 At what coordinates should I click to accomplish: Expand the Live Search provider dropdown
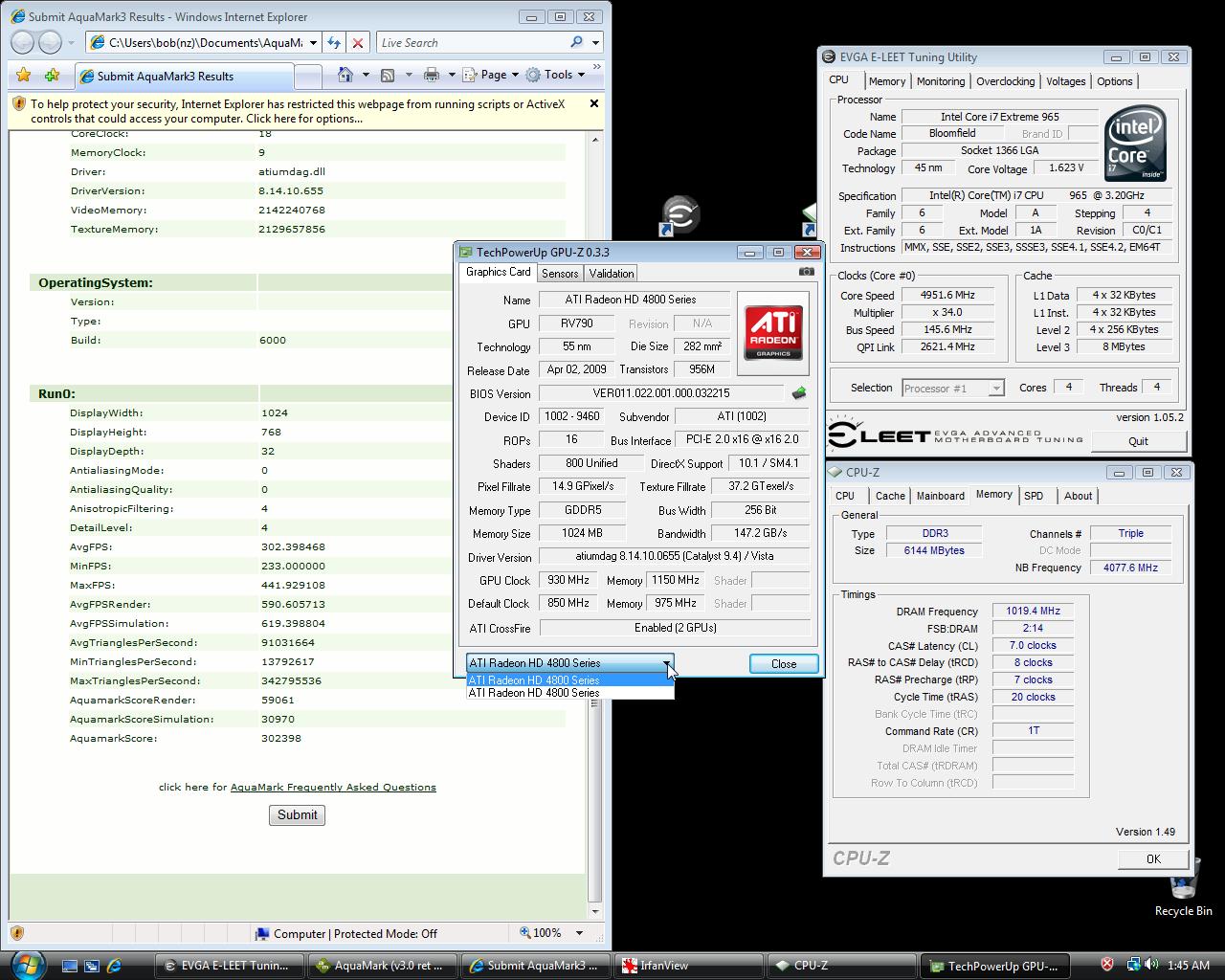(595, 42)
